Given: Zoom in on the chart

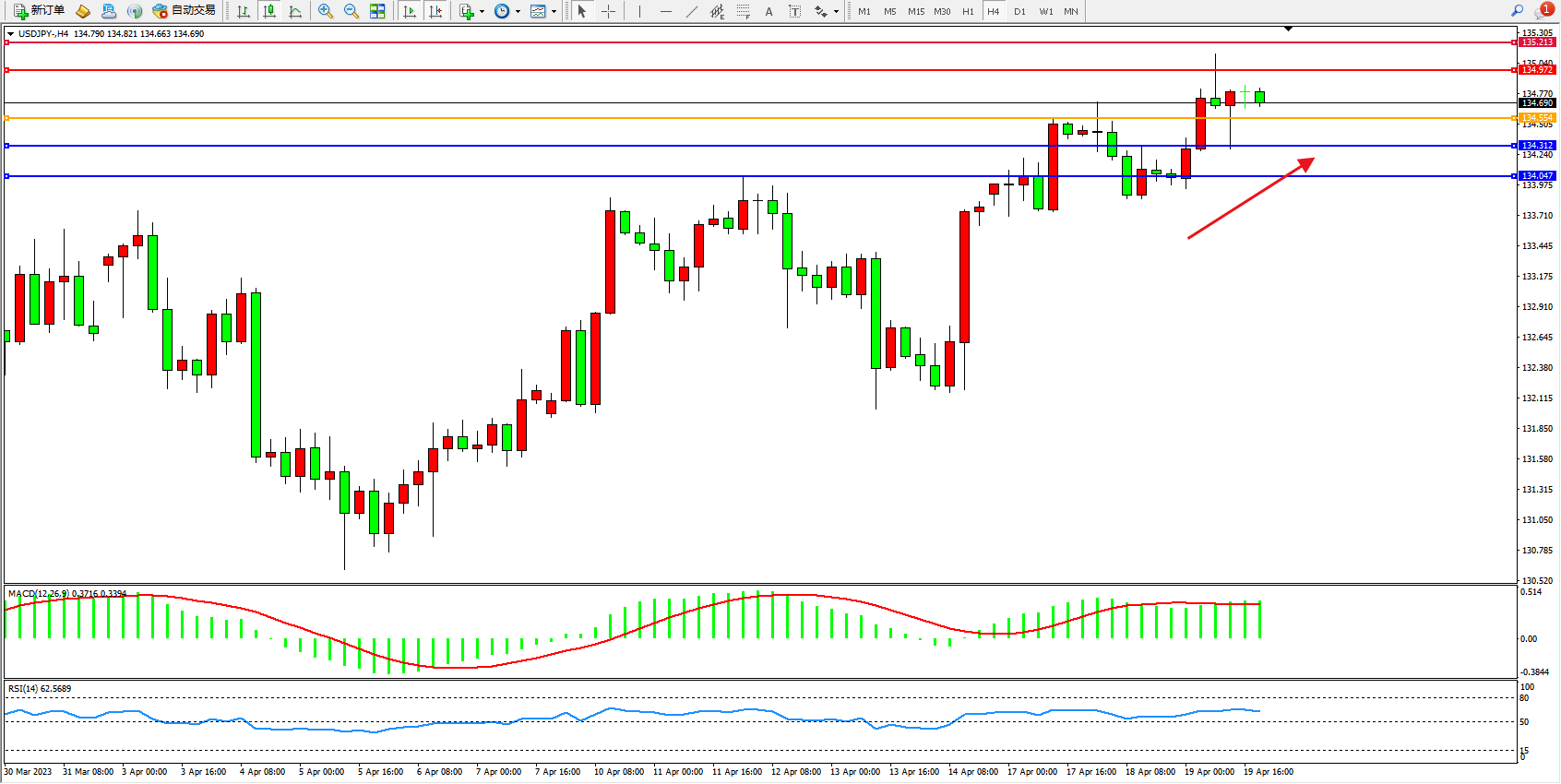Looking at the screenshot, I should click(326, 11).
